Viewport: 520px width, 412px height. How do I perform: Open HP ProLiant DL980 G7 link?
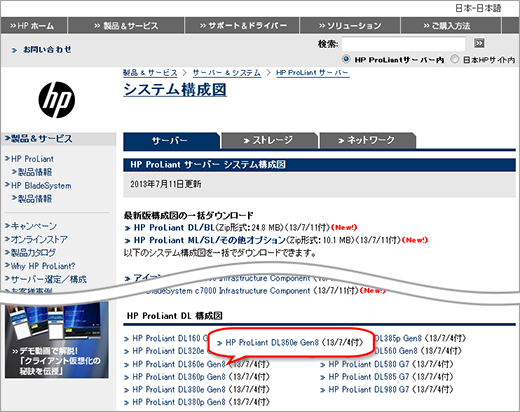(369, 389)
